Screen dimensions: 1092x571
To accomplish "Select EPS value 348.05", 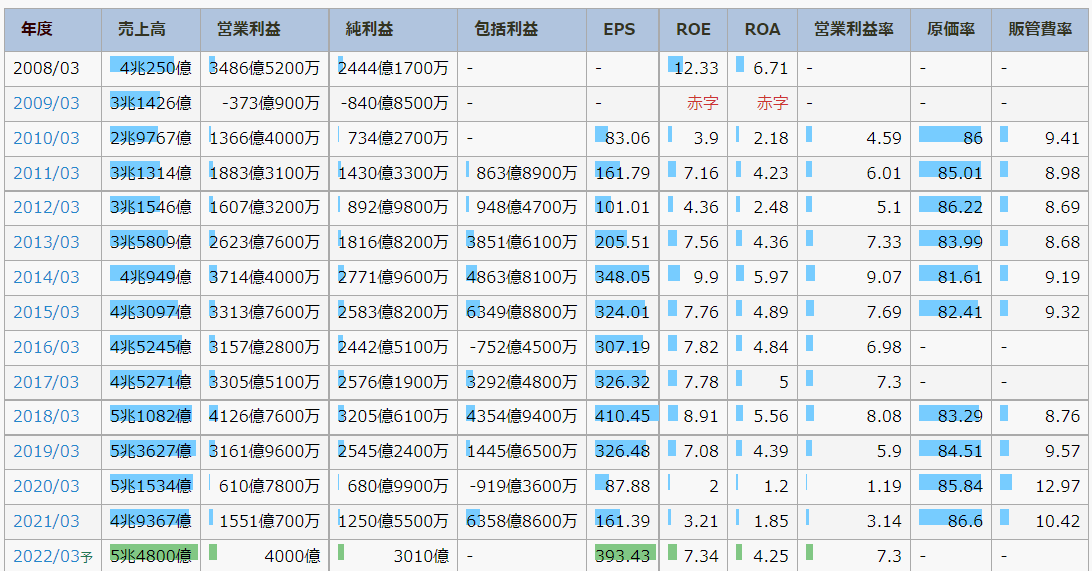I will 623,277.
